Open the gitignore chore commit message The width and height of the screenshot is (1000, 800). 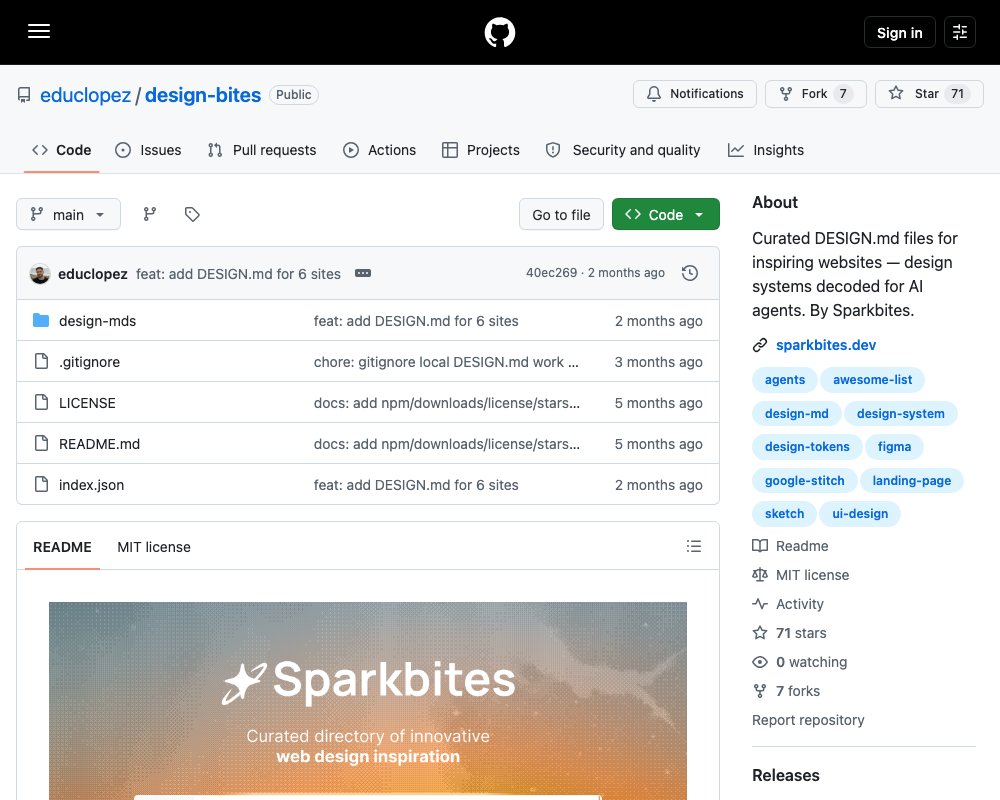pyautogui.click(x=446, y=362)
